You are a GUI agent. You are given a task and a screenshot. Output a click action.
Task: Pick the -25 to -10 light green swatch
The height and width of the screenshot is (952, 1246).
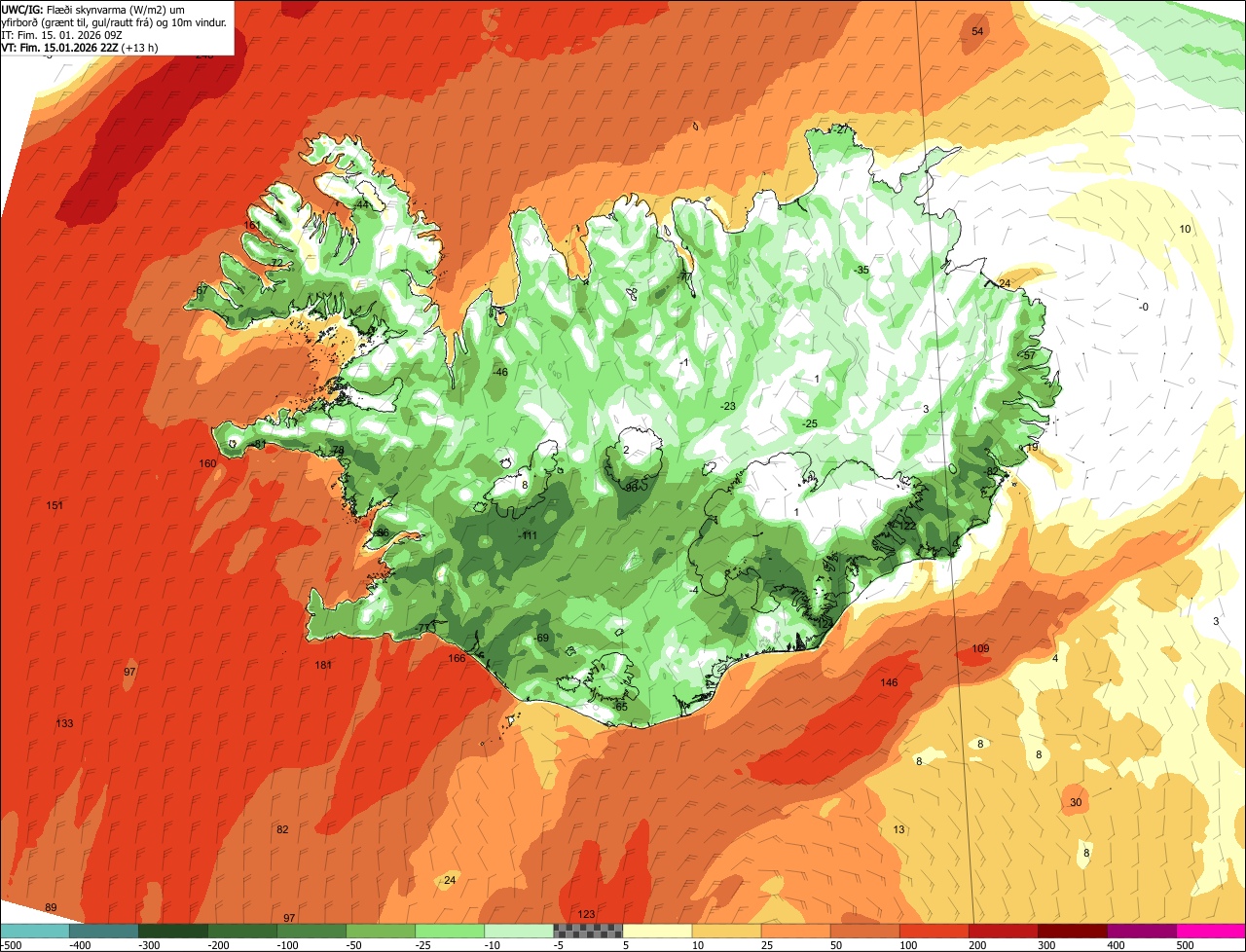coord(450,931)
